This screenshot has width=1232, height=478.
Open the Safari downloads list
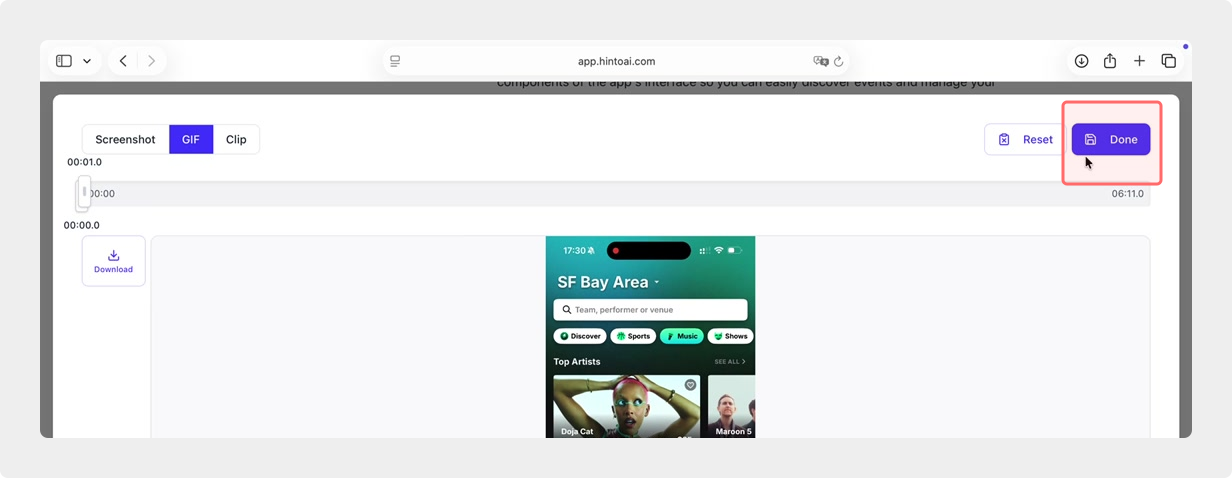[1081, 61]
